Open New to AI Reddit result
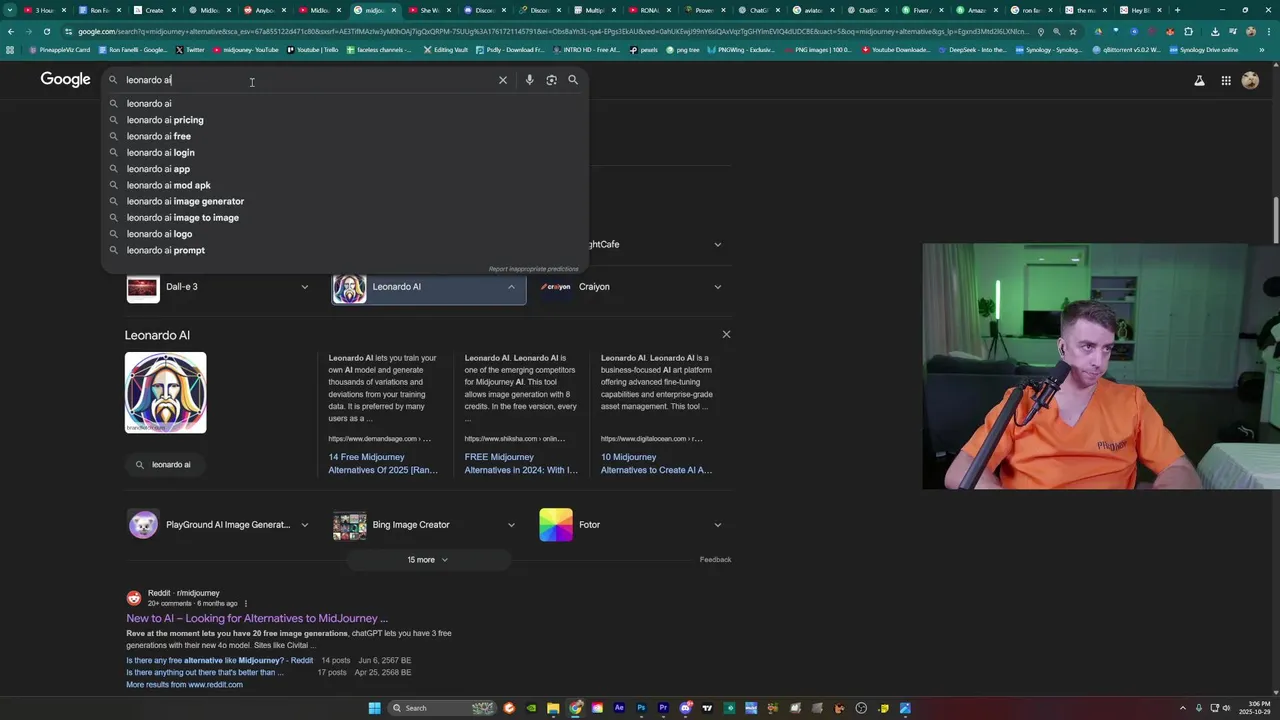The width and height of the screenshot is (1280, 720). 257,619
